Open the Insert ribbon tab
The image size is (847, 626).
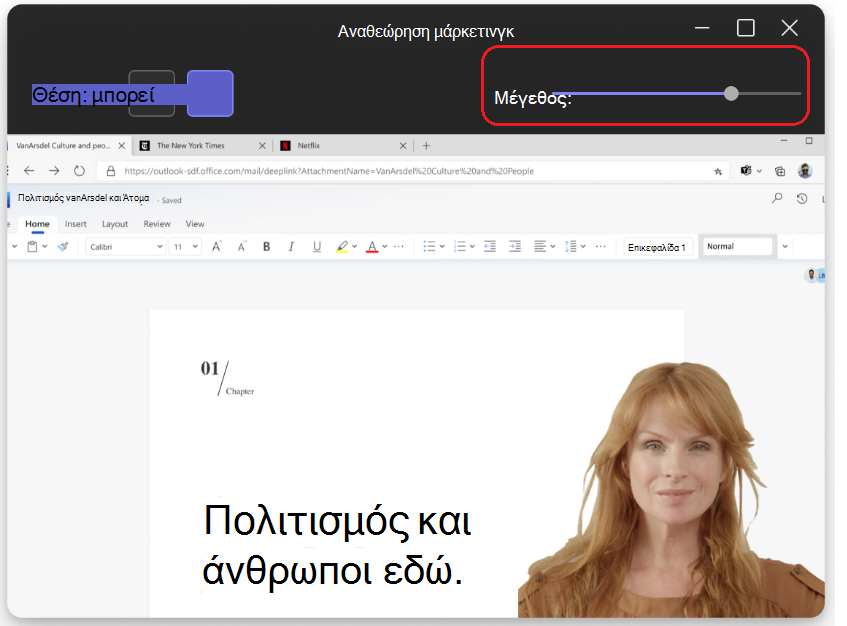tap(76, 224)
